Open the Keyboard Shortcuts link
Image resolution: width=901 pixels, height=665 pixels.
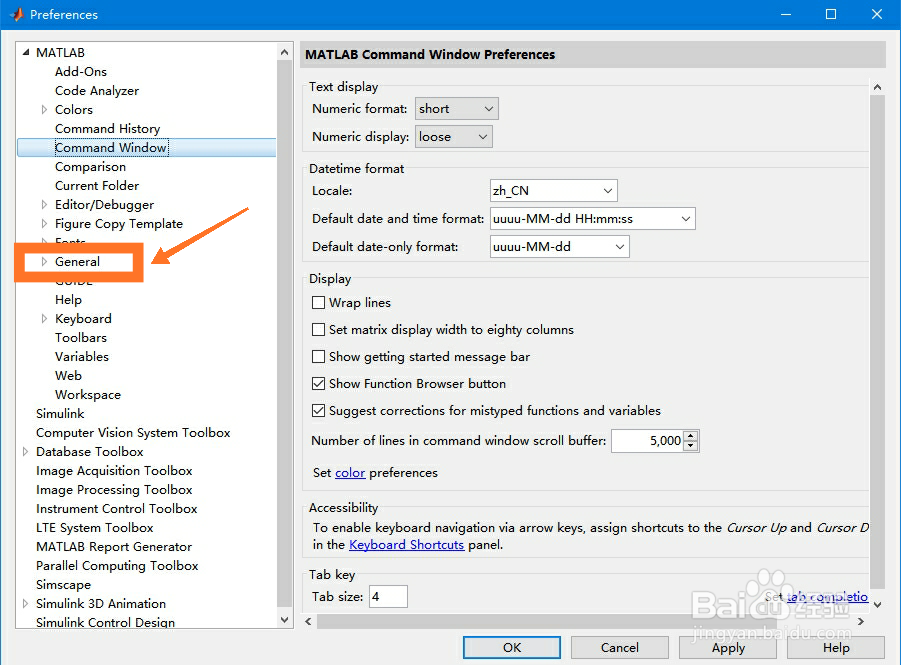click(406, 544)
